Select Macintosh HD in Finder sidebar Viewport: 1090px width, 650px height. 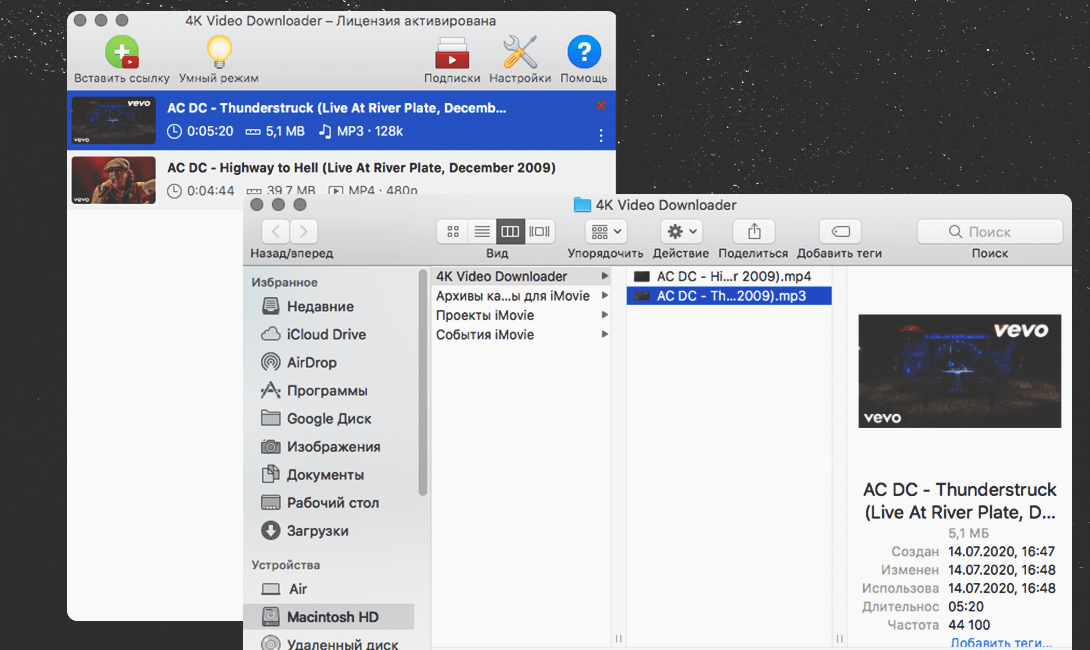[329, 617]
